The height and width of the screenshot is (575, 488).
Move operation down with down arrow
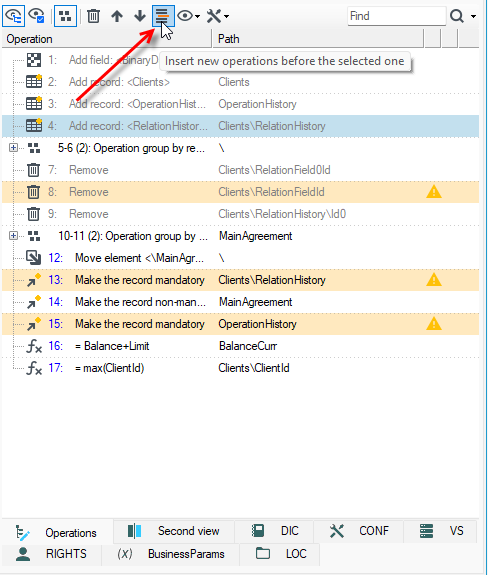[140, 16]
